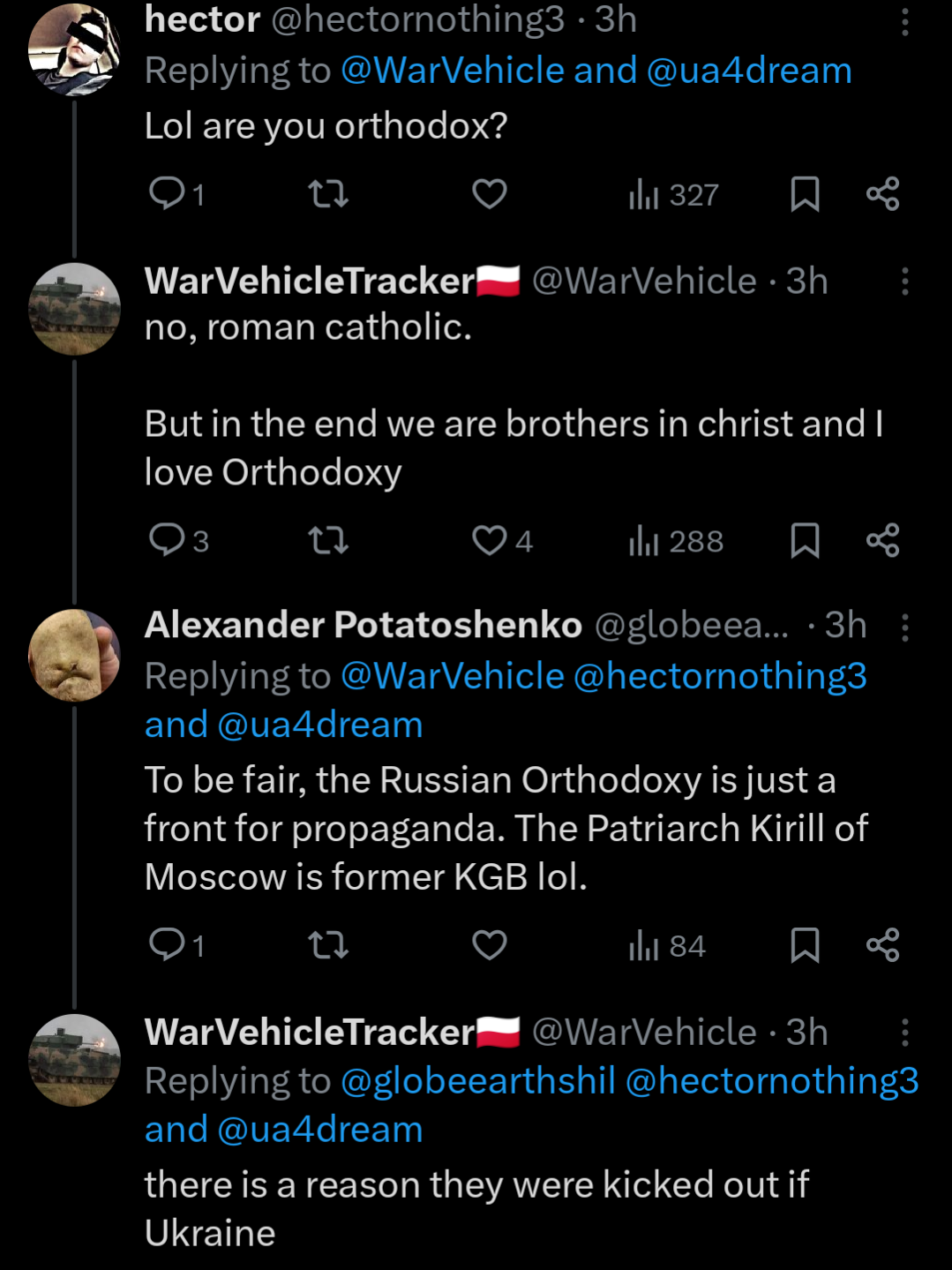Like hector's "Lol are you orthodox?" tweet
Viewport: 952px width, 1270px height.
[490, 193]
